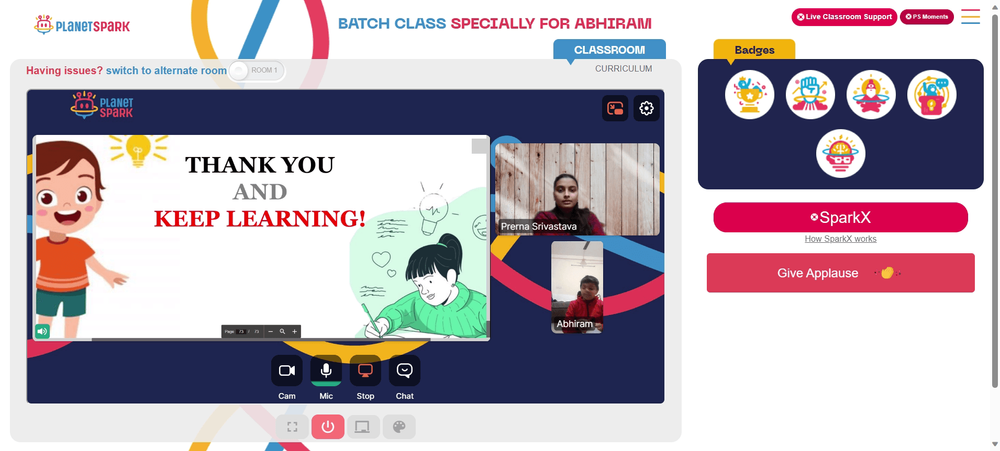
Task: Click the gray square at slide corner
Action: (480, 146)
